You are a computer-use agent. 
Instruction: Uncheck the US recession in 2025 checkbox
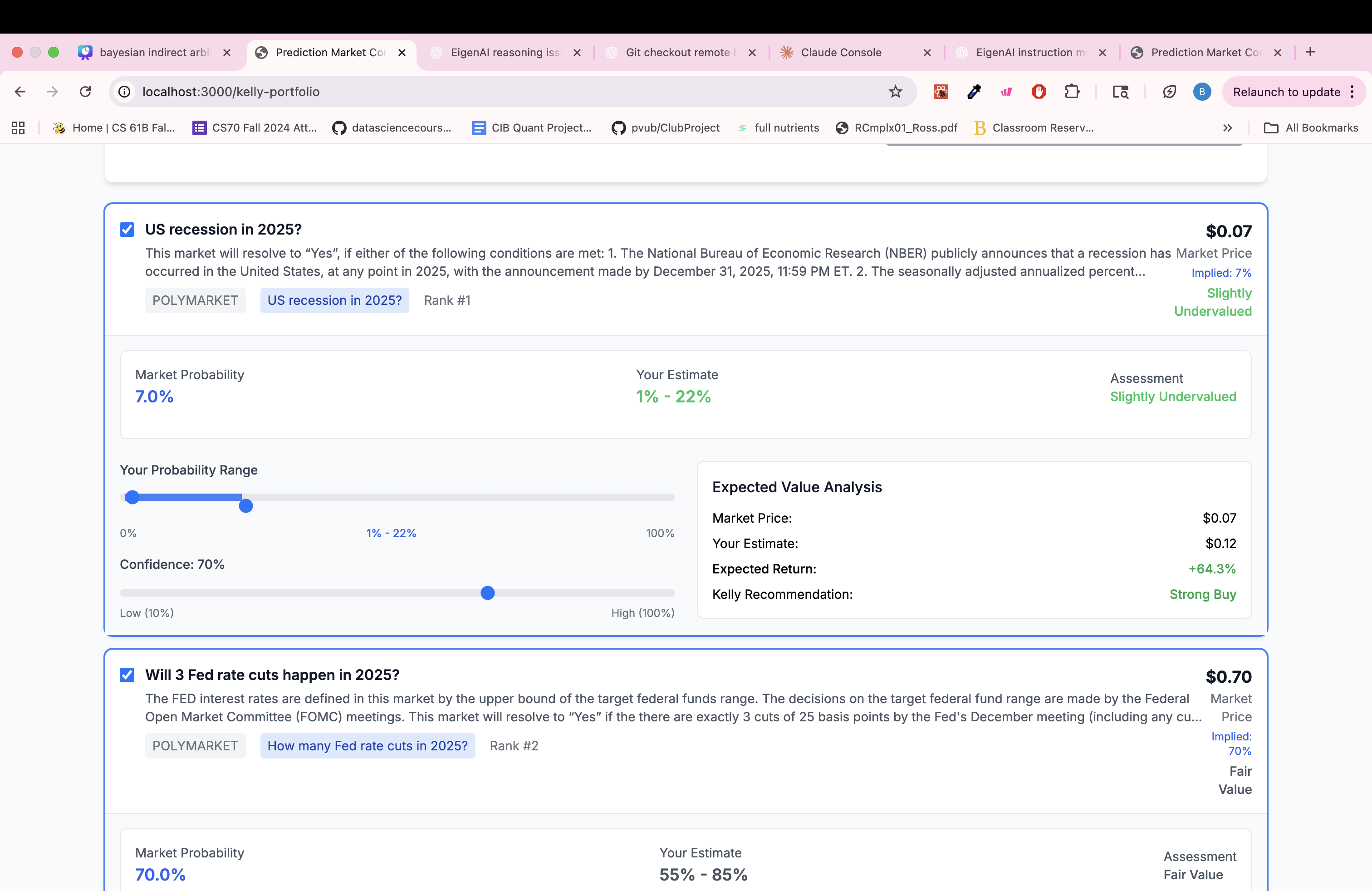click(x=127, y=230)
